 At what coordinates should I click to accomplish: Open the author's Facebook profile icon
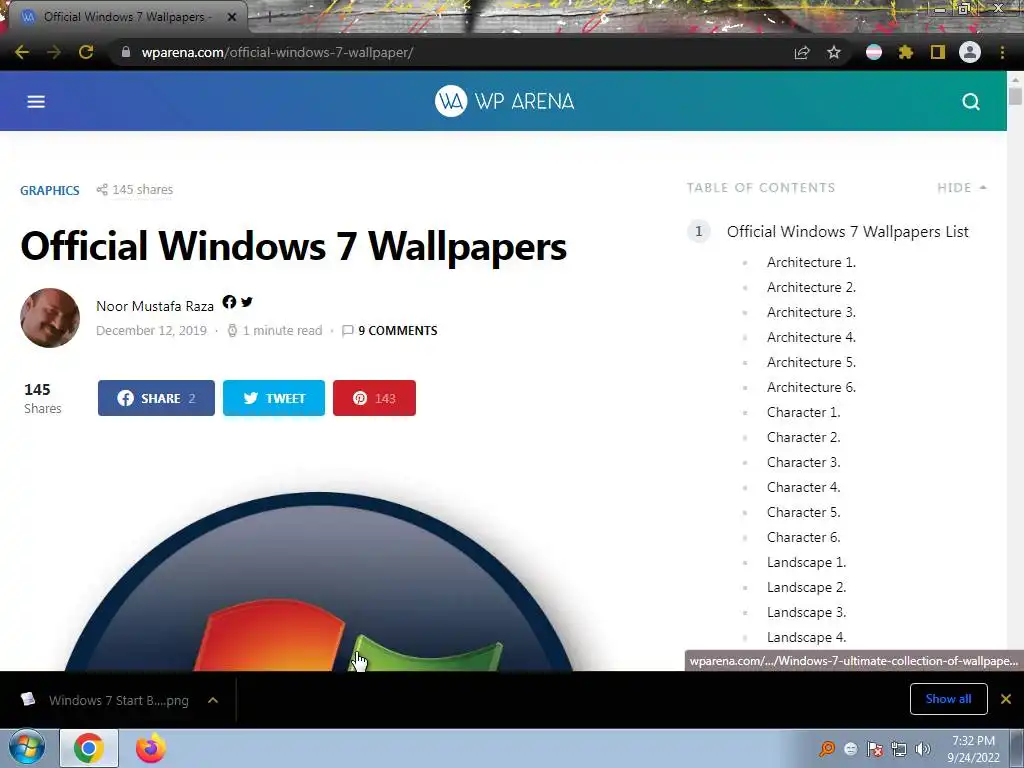pyautogui.click(x=229, y=302)
